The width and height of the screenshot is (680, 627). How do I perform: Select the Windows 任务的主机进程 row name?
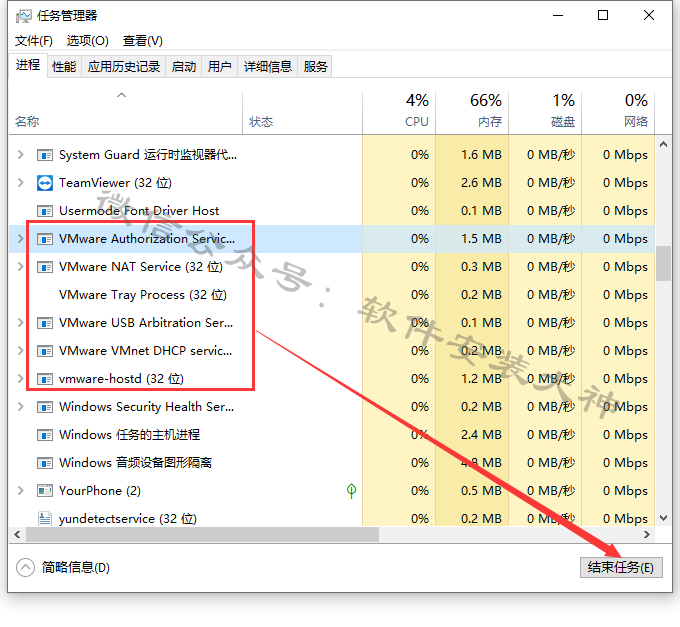click(129, 434)
